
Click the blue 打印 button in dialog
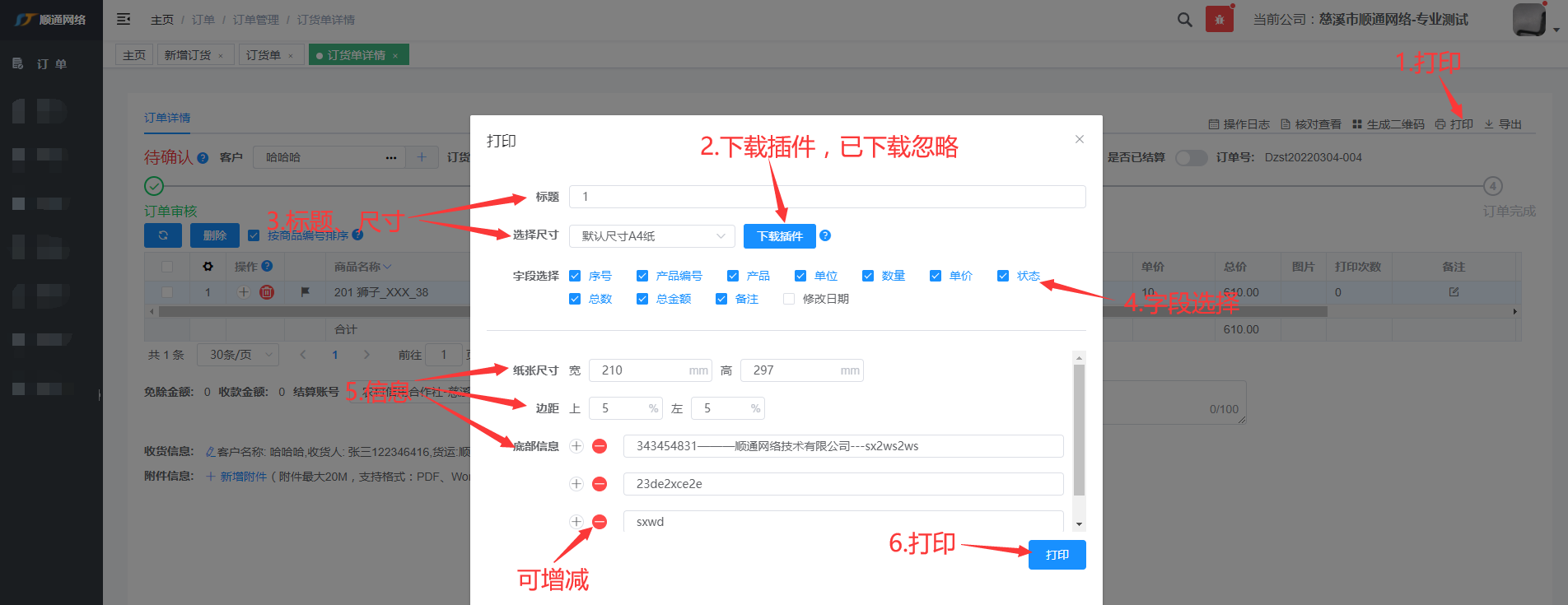click(x=1057, y=555)
